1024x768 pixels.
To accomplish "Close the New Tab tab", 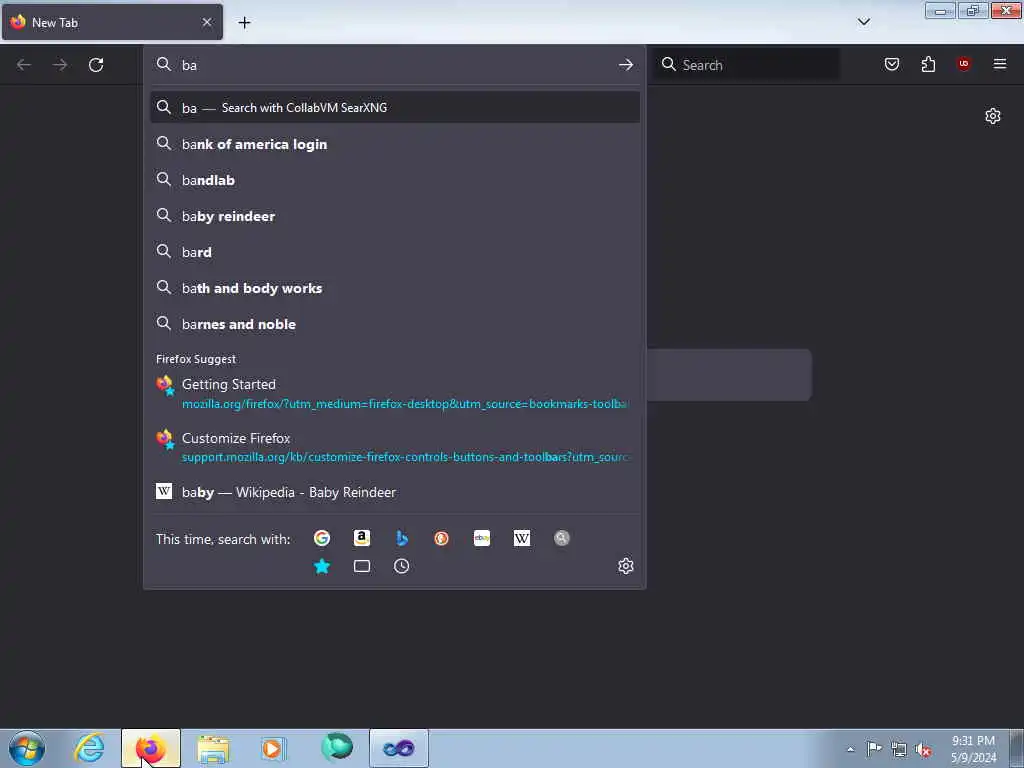I will pyautogui.click(x=207, y=22).
